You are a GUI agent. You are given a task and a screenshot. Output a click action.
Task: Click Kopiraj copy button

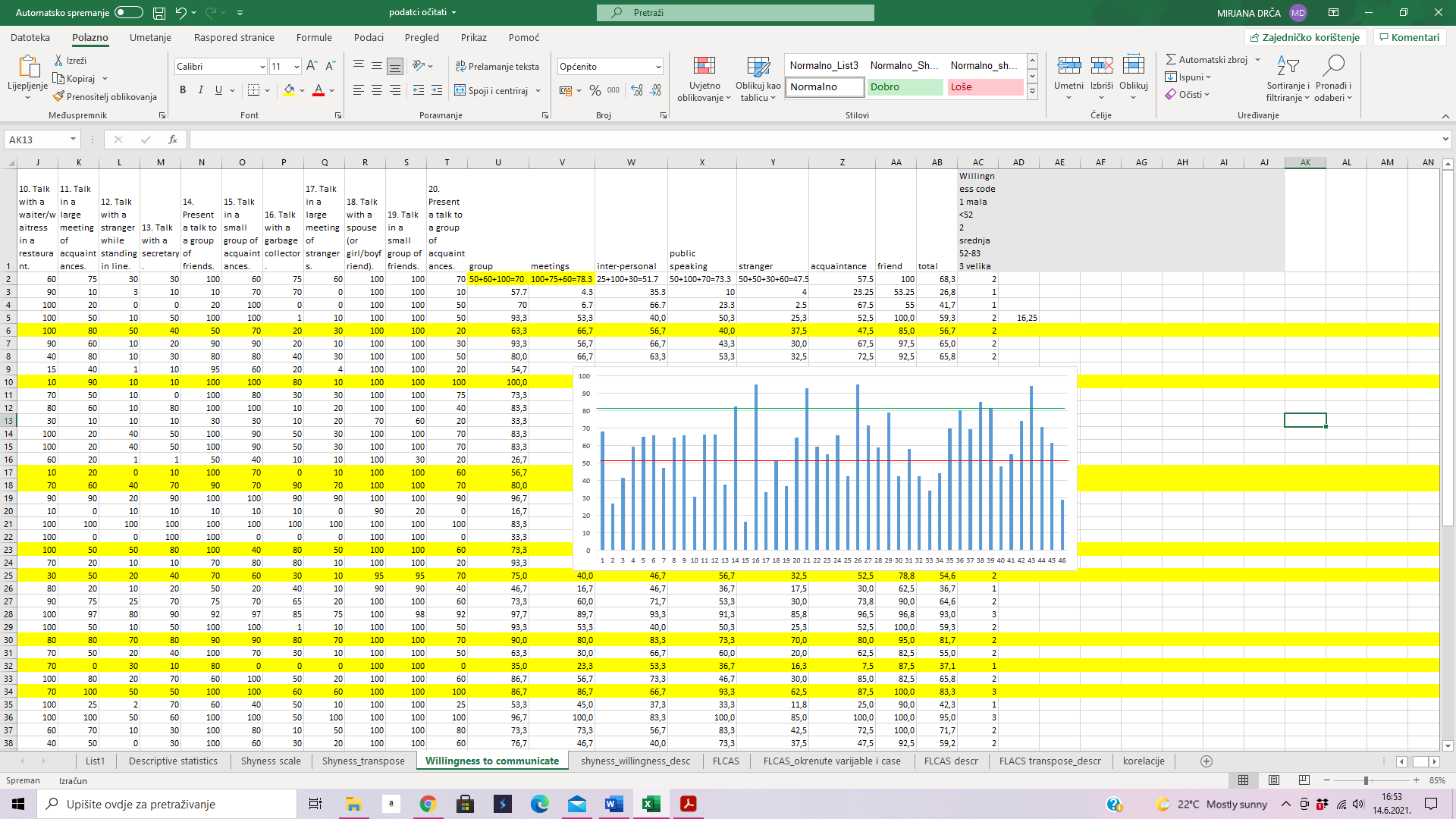coord(74,78)
